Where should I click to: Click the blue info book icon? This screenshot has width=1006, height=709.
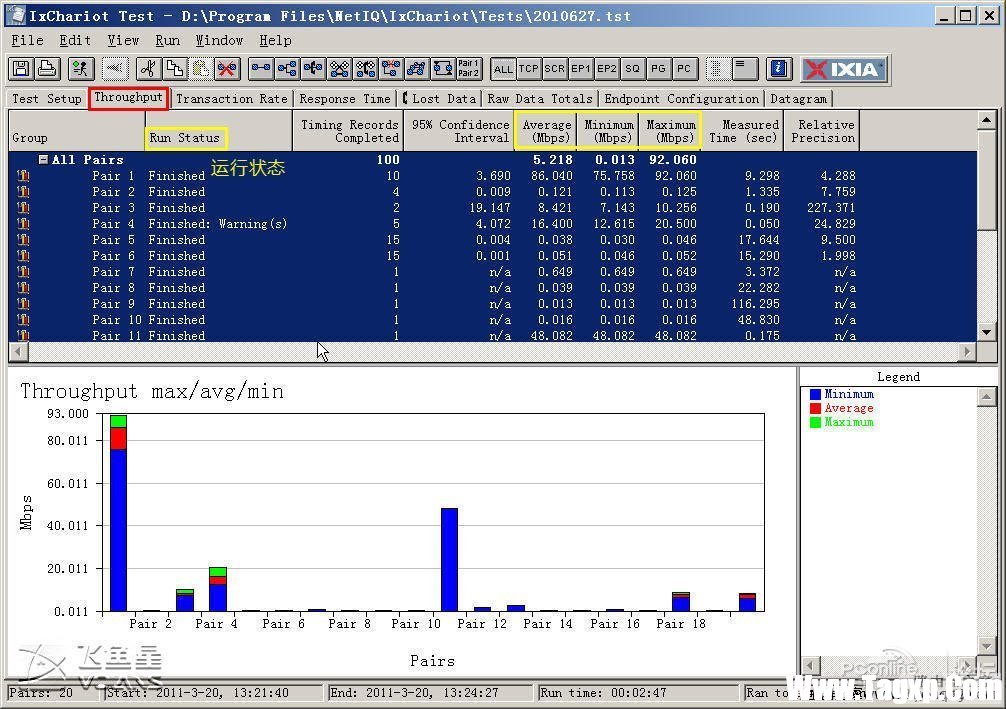pyautogui.click(x=780, y=68)
